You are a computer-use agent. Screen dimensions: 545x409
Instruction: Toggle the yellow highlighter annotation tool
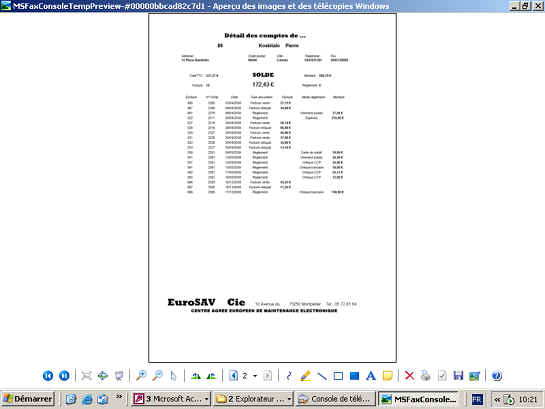305,376
